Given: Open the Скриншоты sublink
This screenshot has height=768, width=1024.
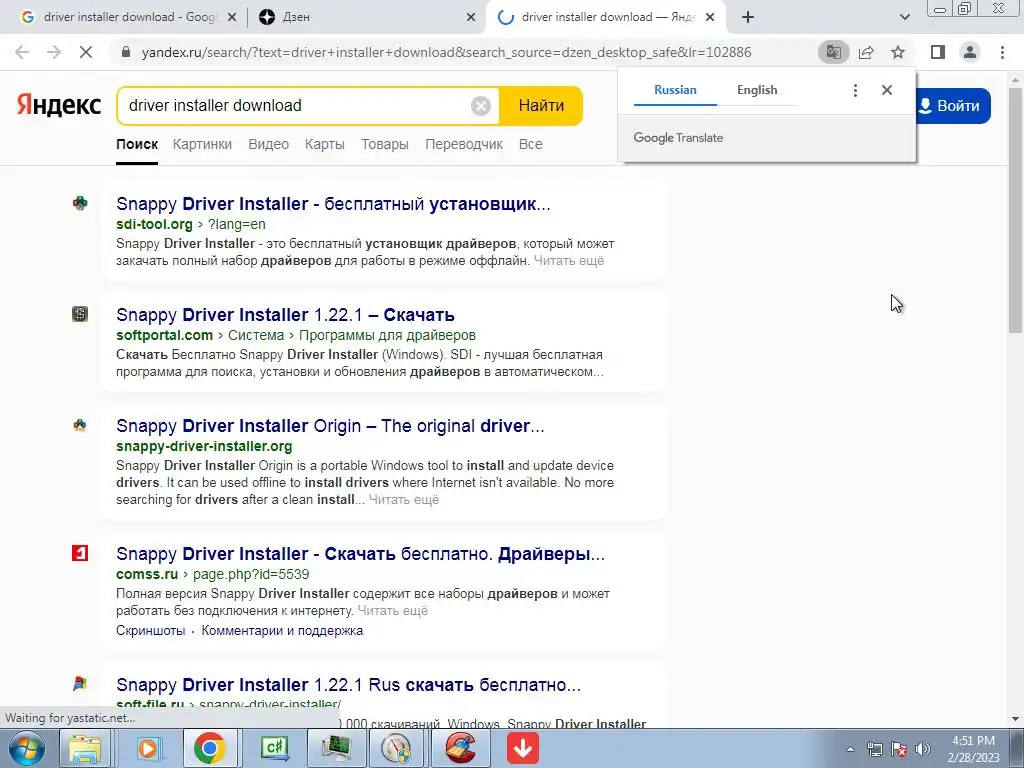Looking at the screenshot, I should [150, 631].
